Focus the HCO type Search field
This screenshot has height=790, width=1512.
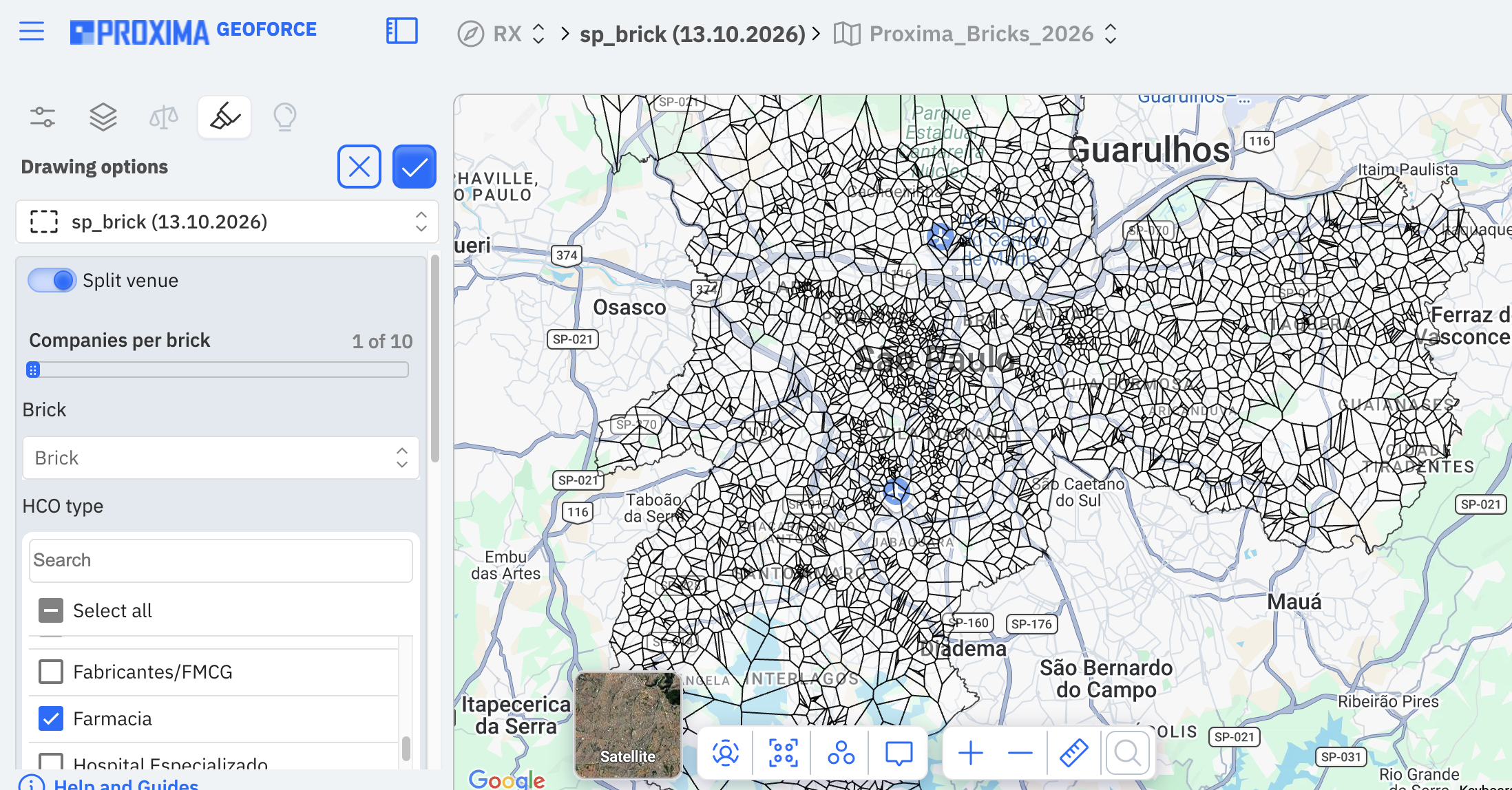221,560
